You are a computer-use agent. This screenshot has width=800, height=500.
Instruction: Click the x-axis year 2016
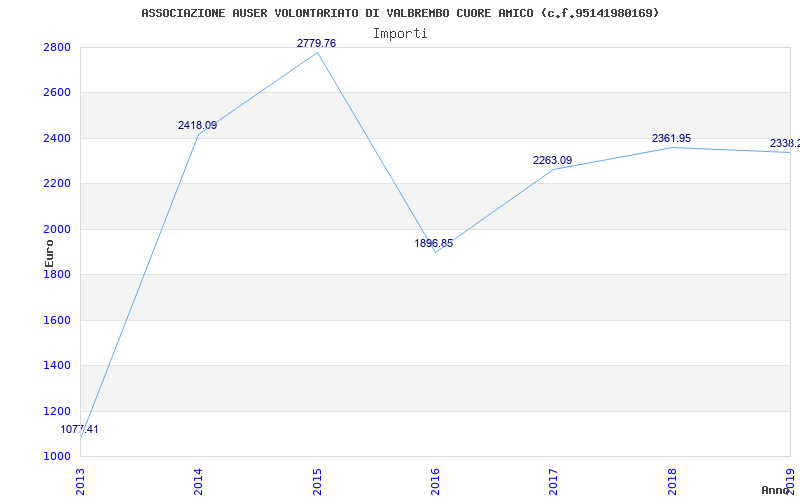point(435,481)
